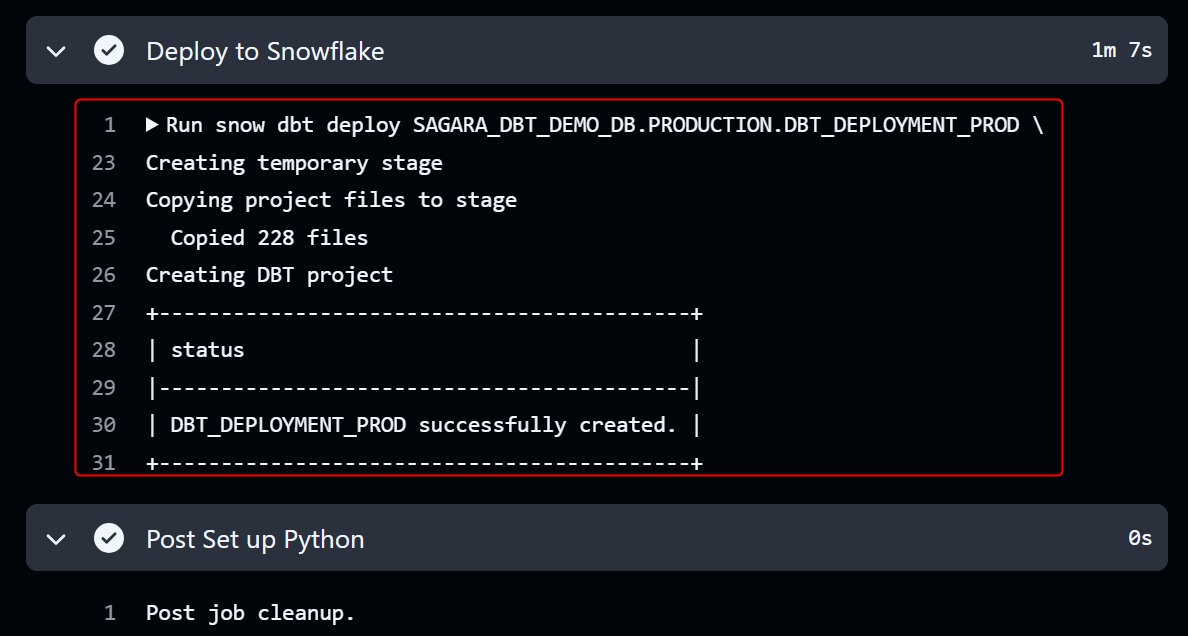Open line number 24 permalink
The image size is (1188, 636).
tap(104, 200)
